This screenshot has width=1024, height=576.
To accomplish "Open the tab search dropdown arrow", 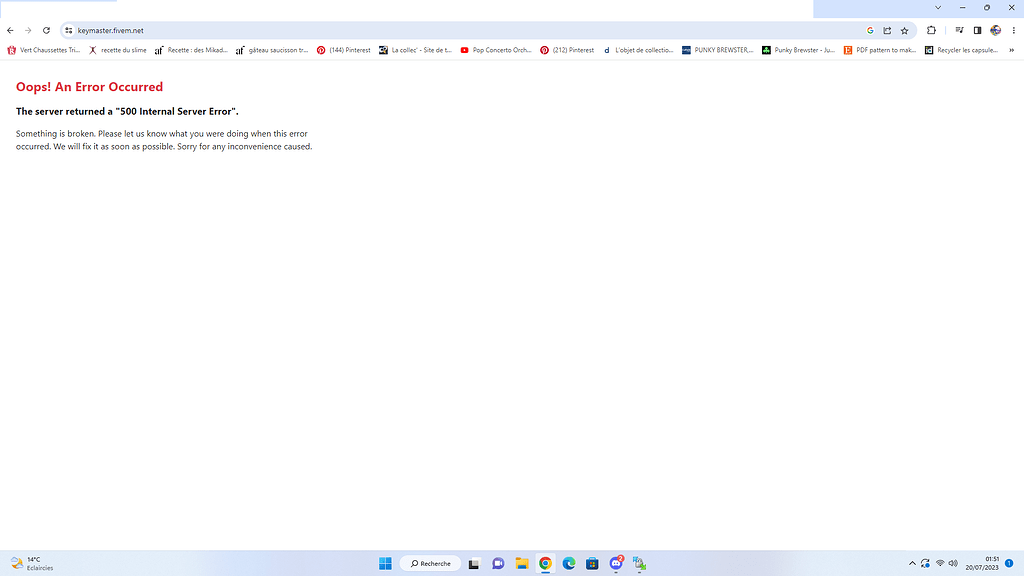I will pyautogui.click(x=937, y=7).
